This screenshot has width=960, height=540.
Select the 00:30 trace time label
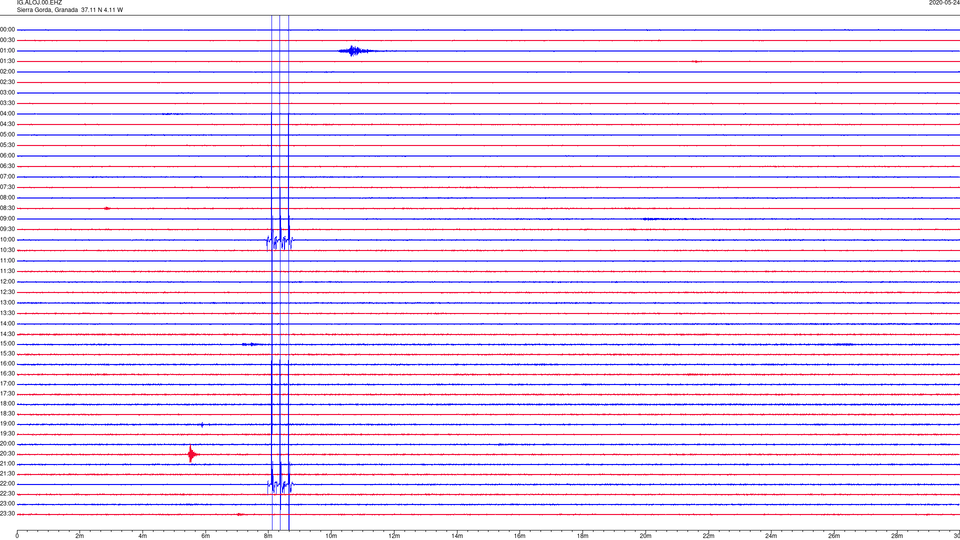[x=8, y=40]
